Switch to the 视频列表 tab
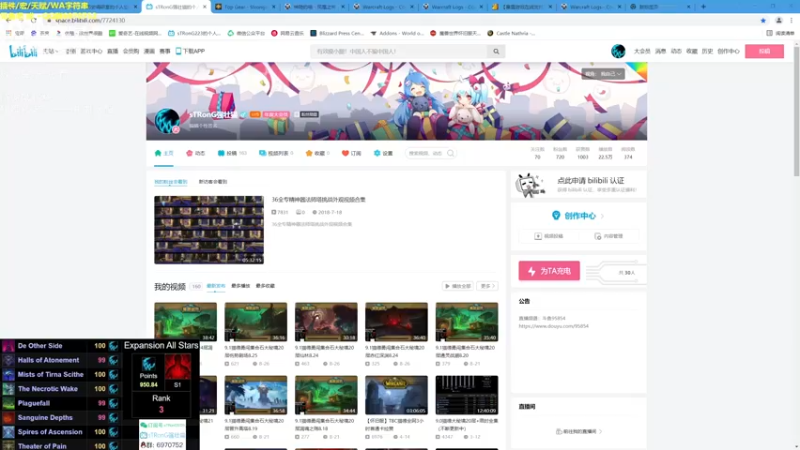Viewport: 800px width, 450px height. pos(276,153)
